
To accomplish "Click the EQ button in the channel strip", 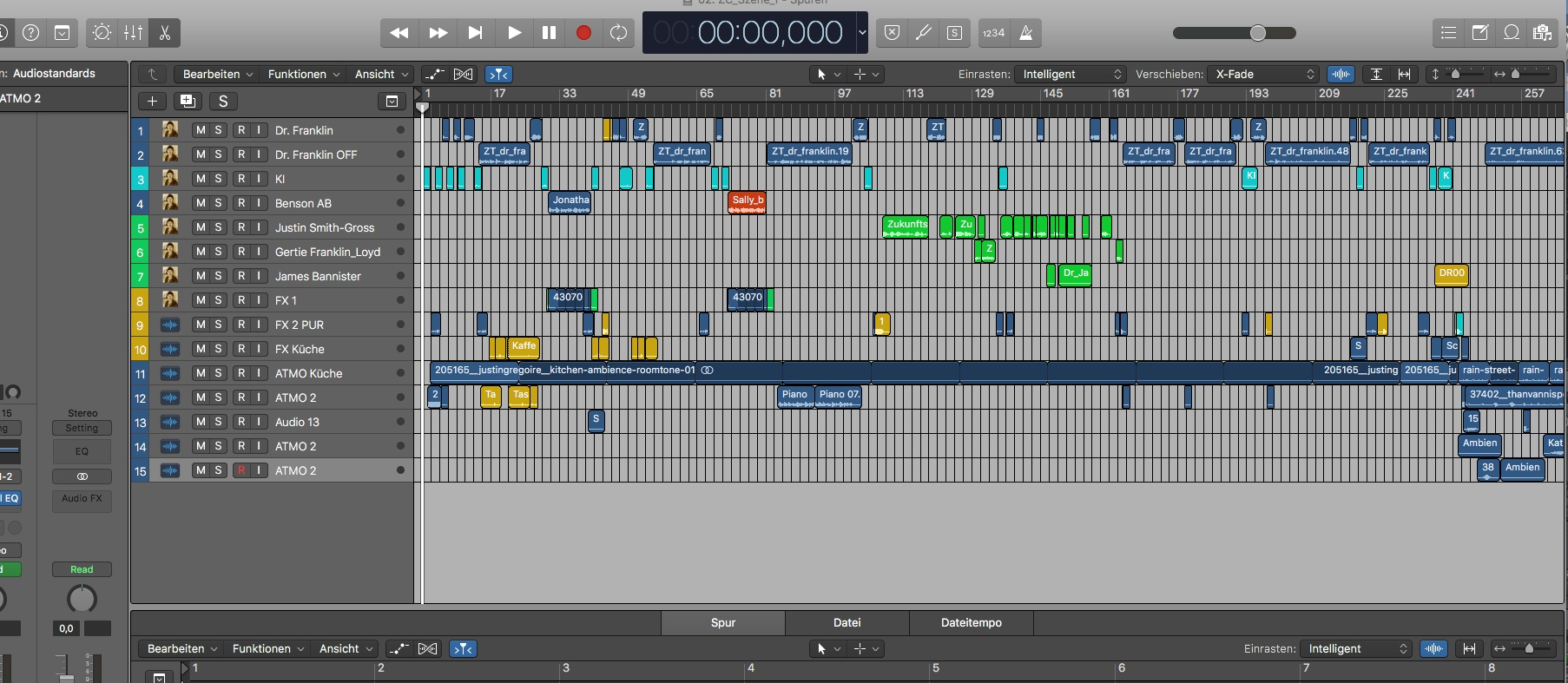I will (82, 451).
